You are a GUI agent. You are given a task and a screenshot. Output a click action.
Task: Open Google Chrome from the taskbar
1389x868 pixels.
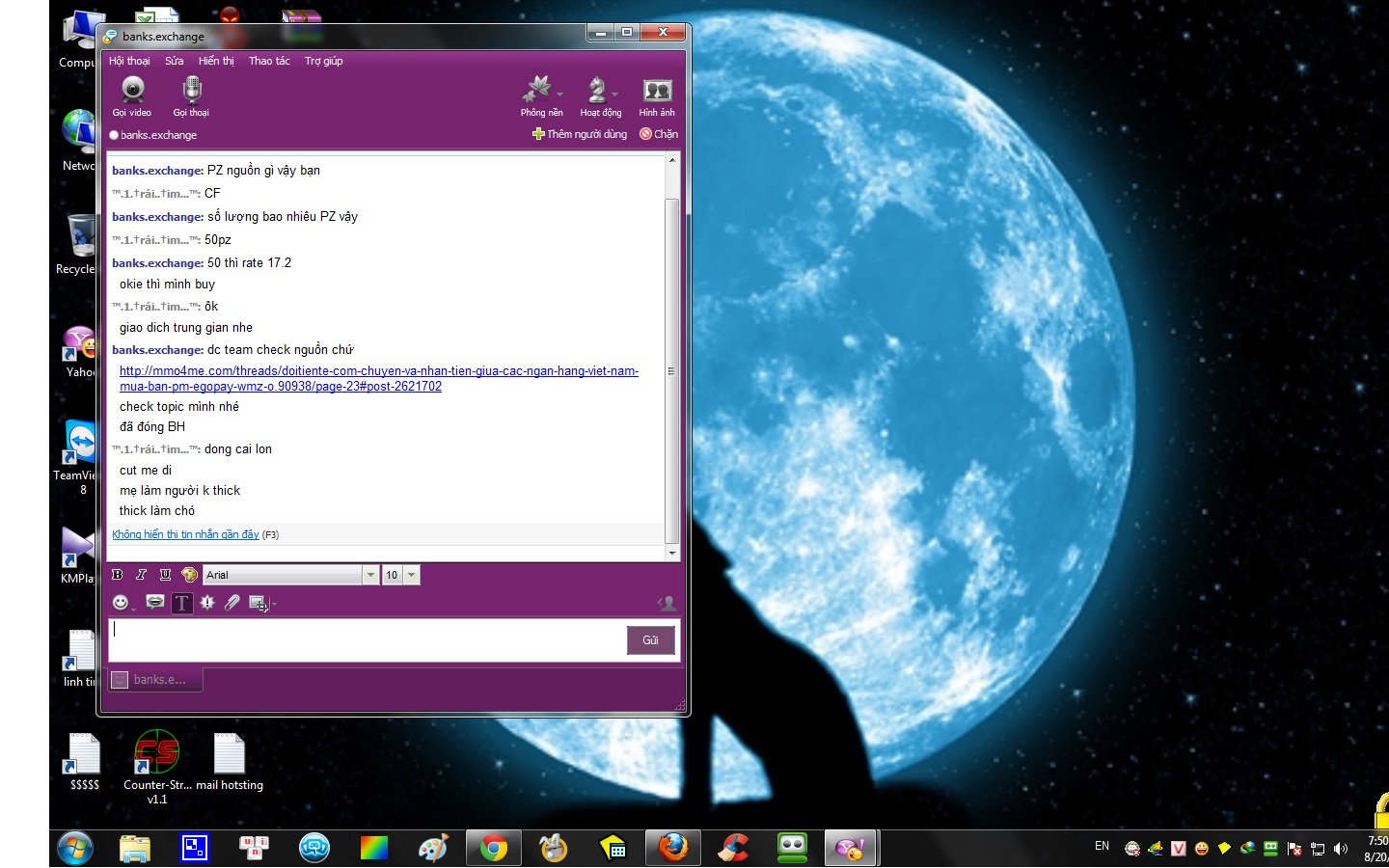click(494, 849)
